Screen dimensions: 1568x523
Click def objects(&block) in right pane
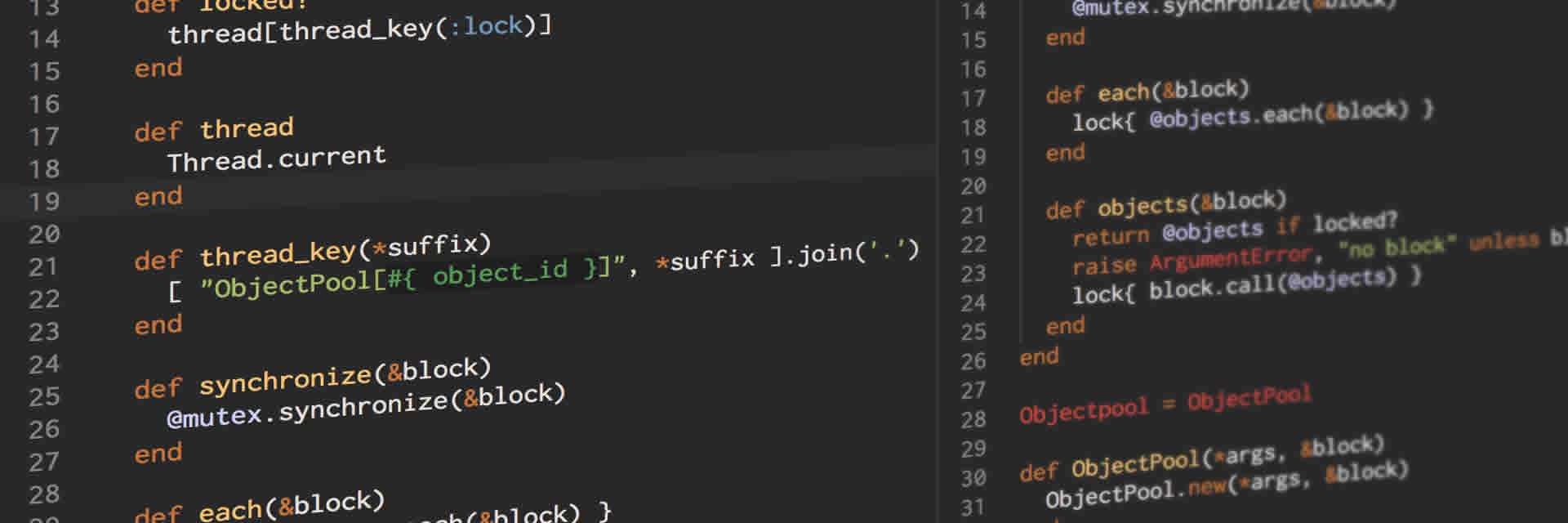point(1165,204)
